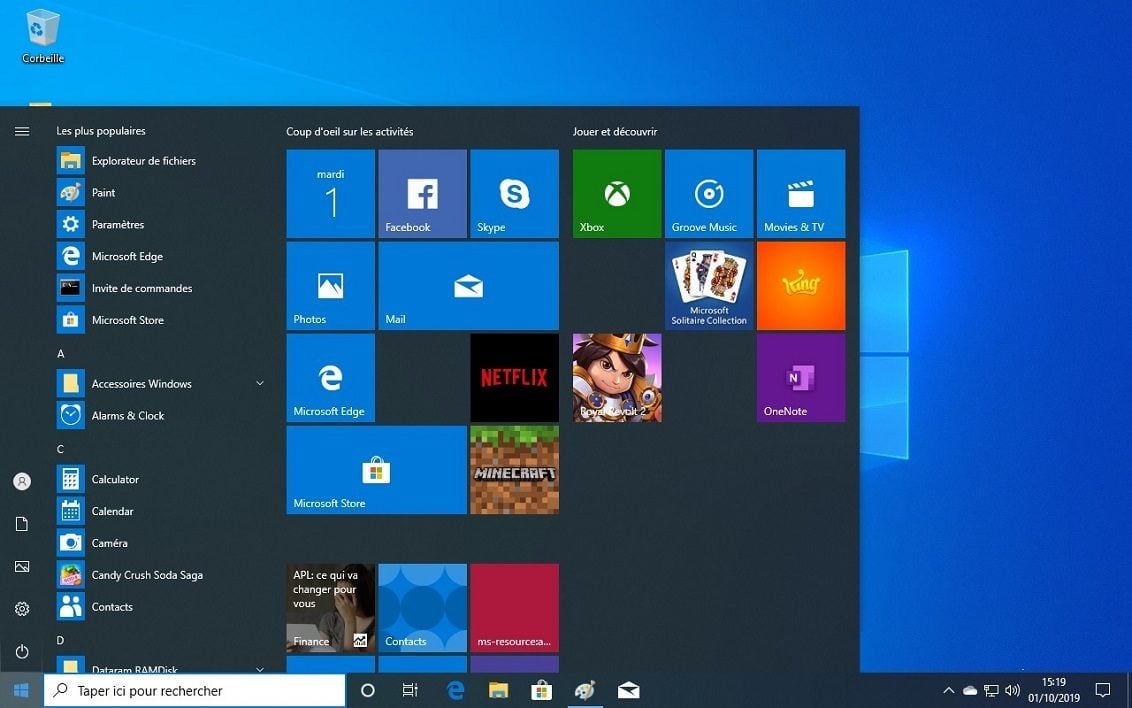The width and height of the screenshot is (1132, 708).
Task: Launch Netflix tile
Action: [514, 377]
